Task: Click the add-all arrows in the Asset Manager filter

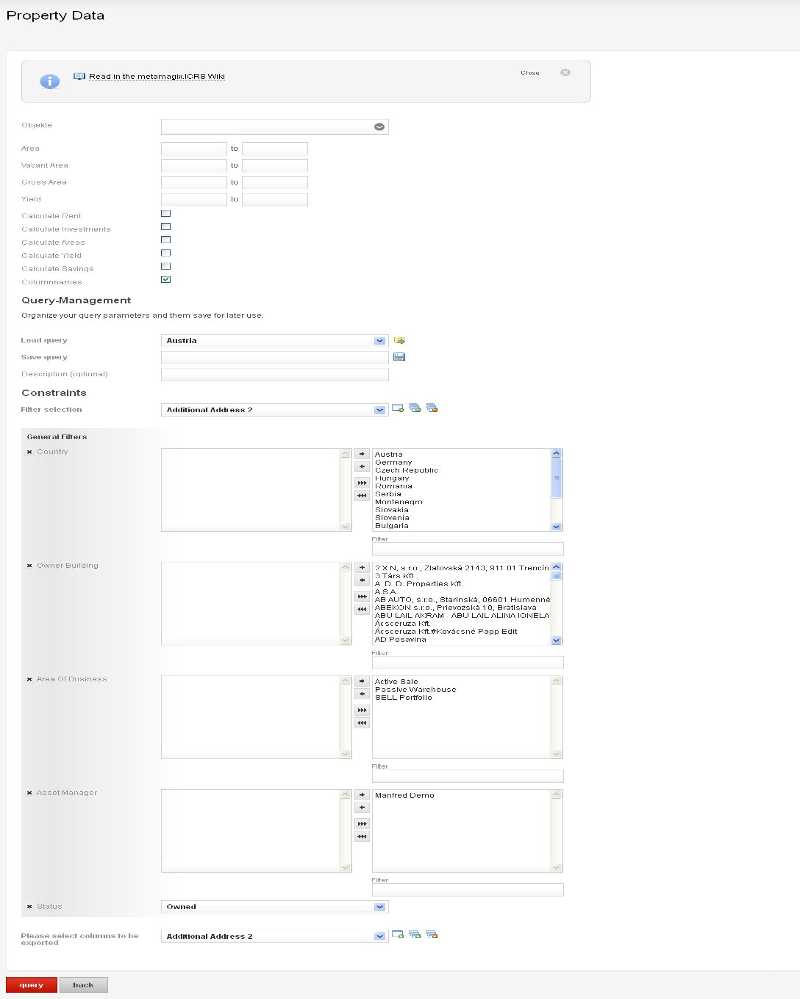Action: (362, 824)
